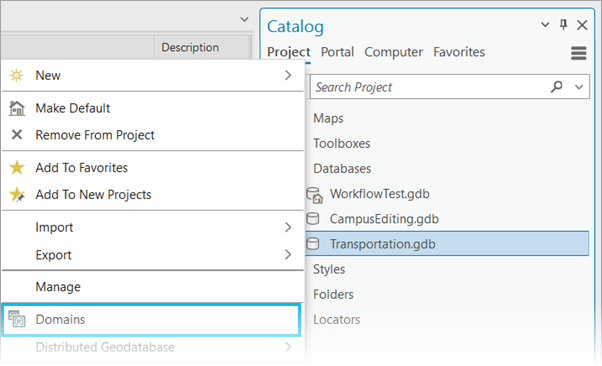
Task: Click the WorkflowTest.gdb default geodatabase icon
Action: (x=314, y=195)
